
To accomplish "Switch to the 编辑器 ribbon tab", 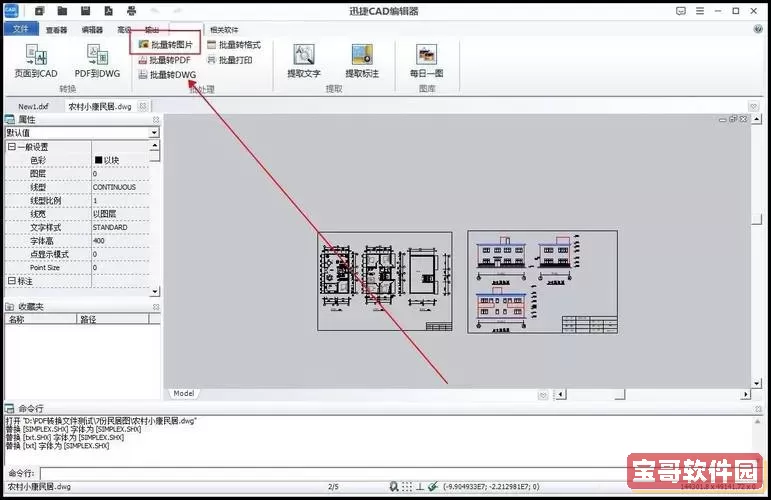I will [92, 30].
